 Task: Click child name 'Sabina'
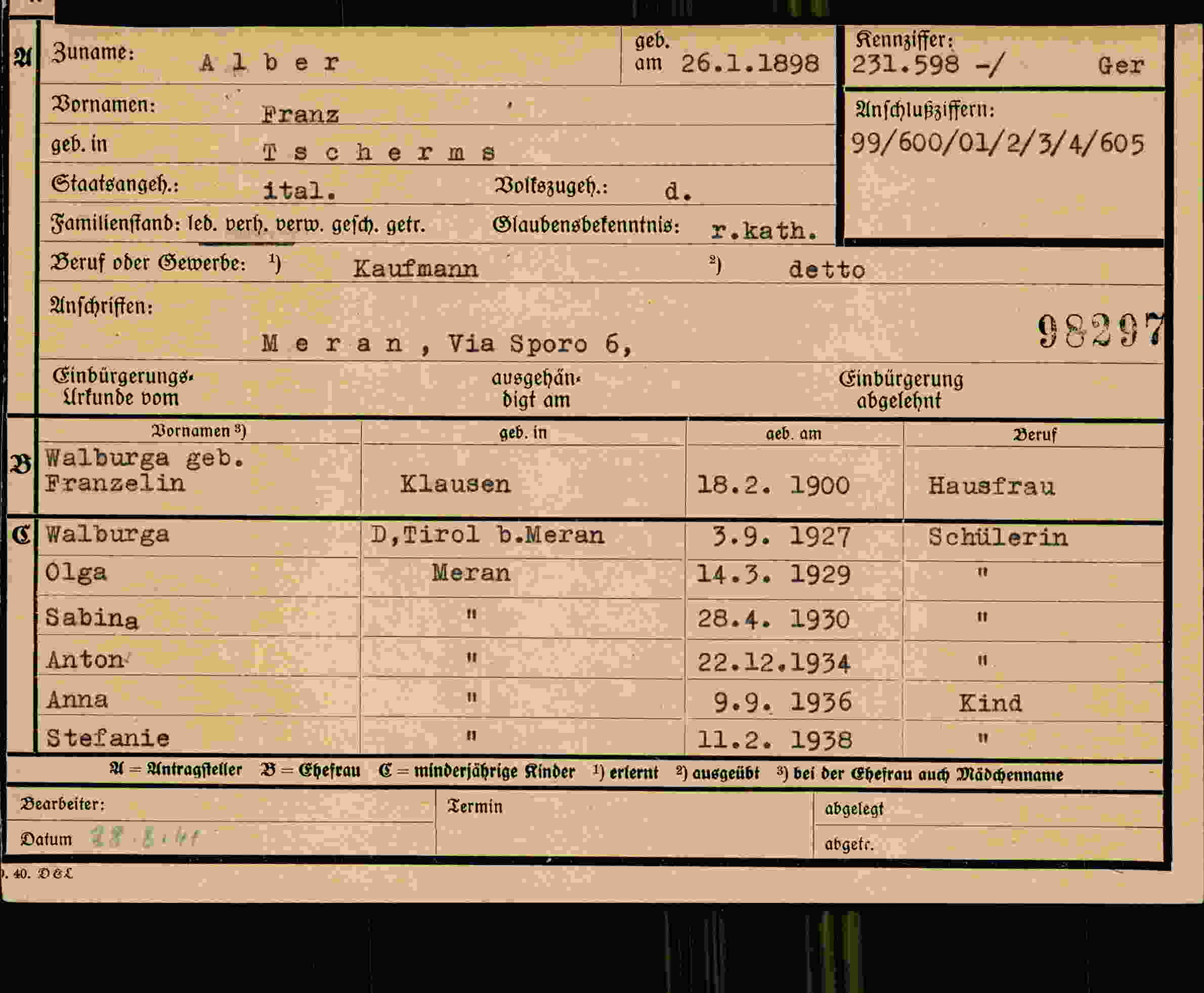pyautogui.click(x=92, y=618)
